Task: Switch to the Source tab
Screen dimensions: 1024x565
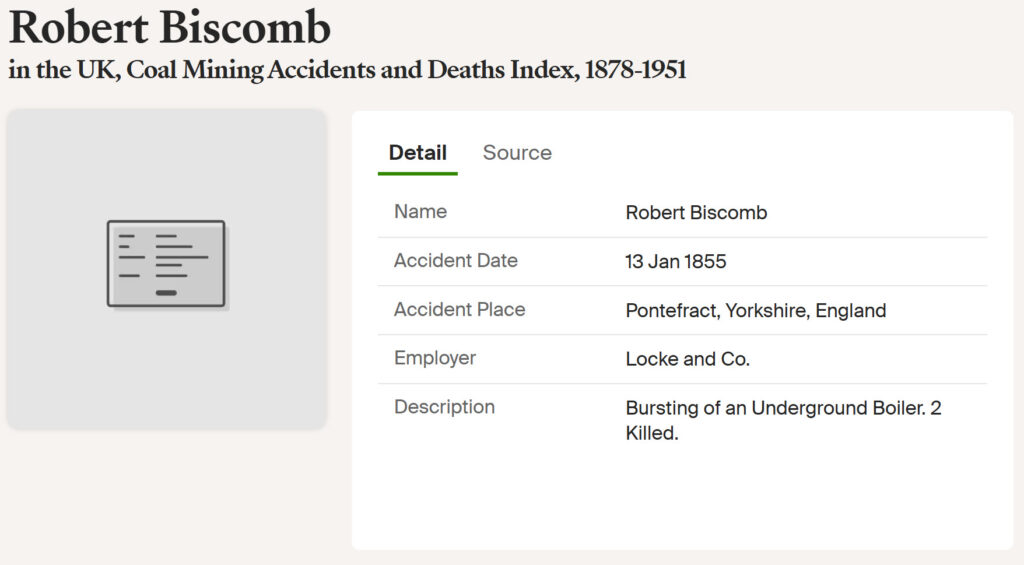Action: tap(517, 153)
